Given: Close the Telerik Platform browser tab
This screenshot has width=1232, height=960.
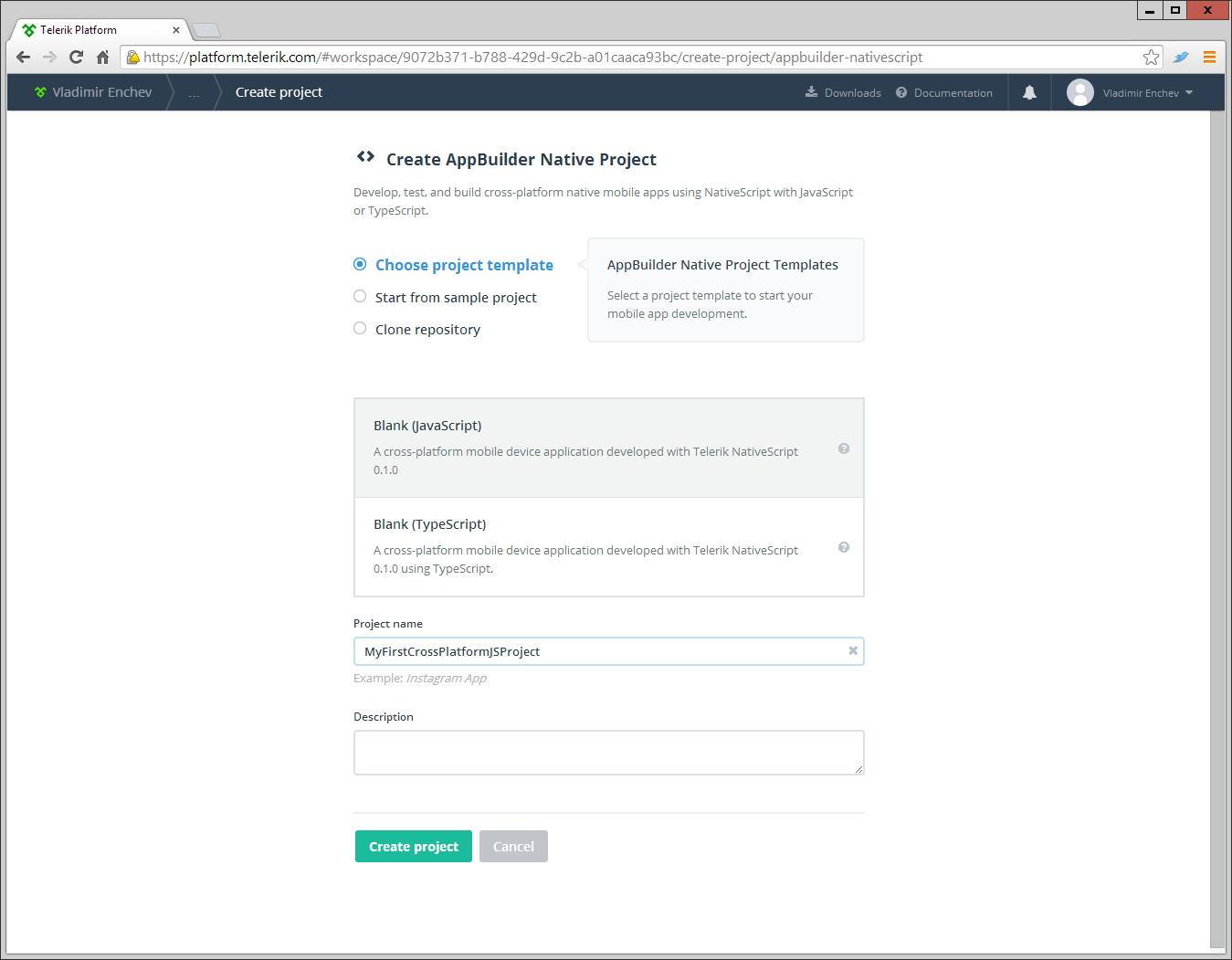Looking at the screenshot, I should click(176, 30).
